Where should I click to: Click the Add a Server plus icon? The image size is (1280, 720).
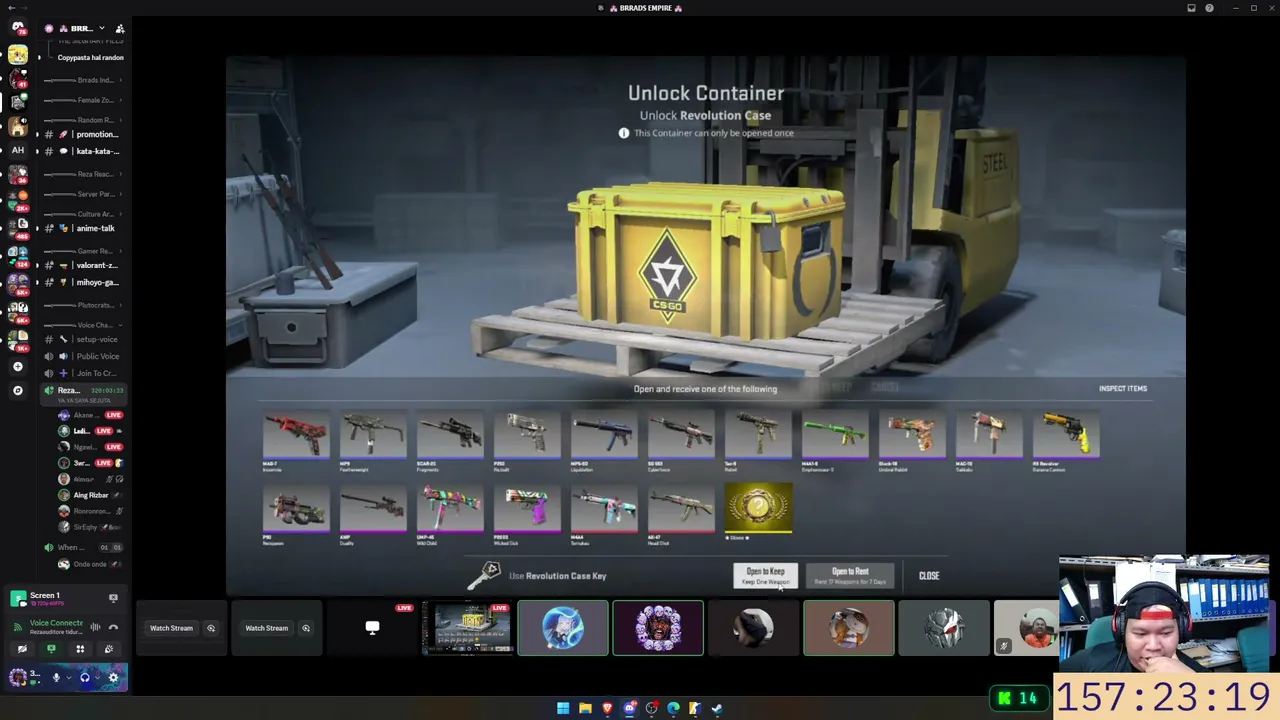click(18, 367)
